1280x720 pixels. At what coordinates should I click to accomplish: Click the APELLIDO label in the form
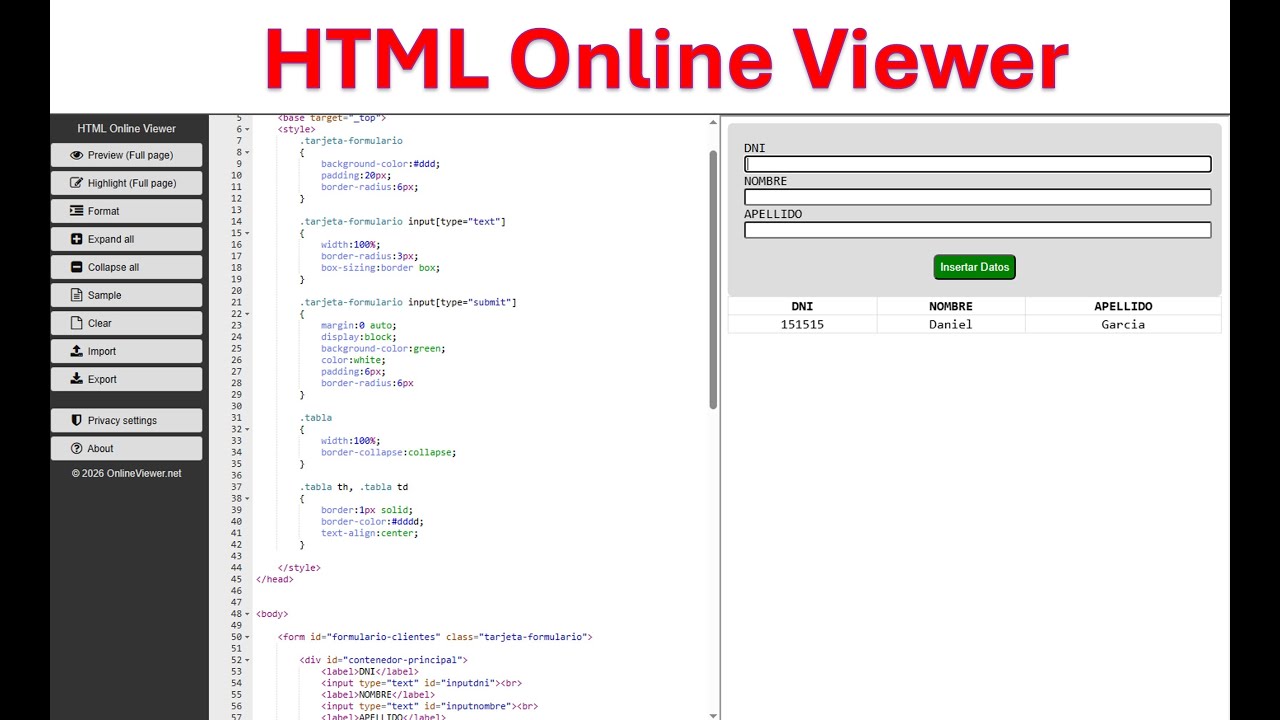click(773, 214)
